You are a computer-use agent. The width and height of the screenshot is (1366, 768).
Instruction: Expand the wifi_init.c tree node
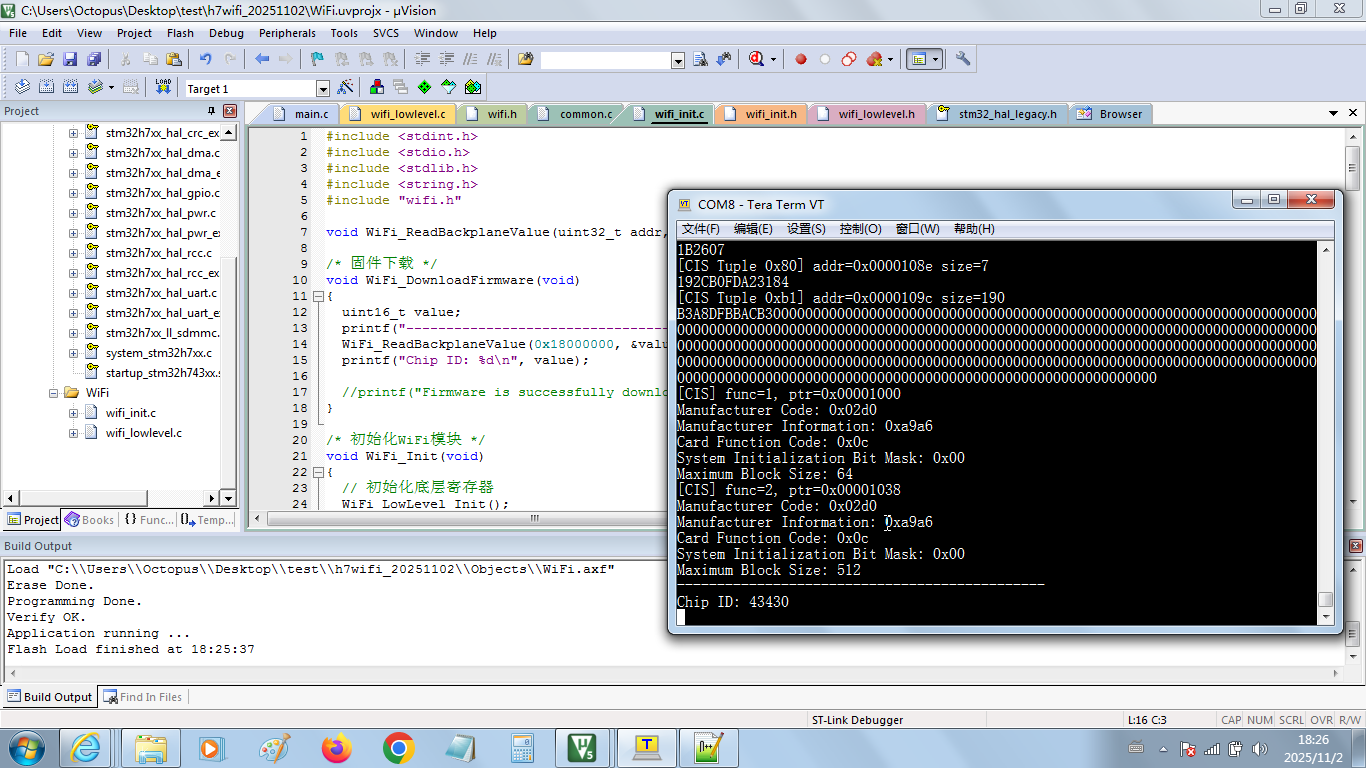(x=73, y=413)
